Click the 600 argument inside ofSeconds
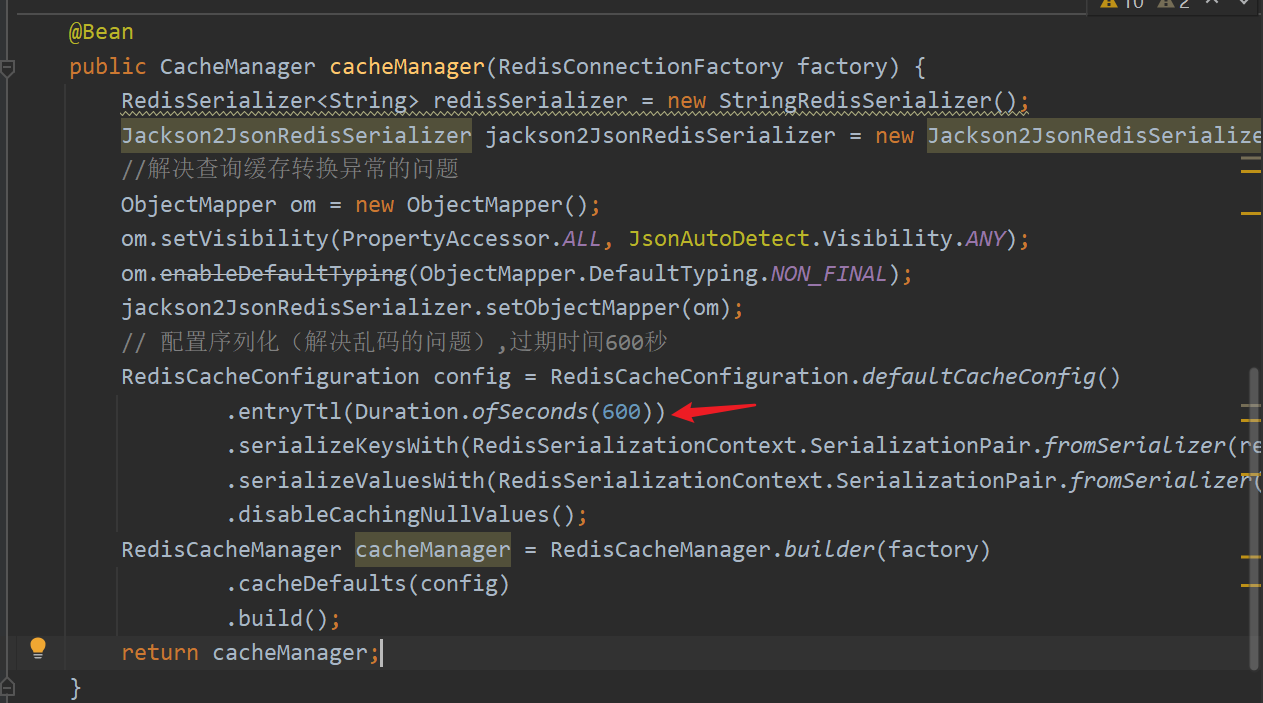Viewport: 1263px width, 703px height. pyautogui.click(x=621, y=411)
